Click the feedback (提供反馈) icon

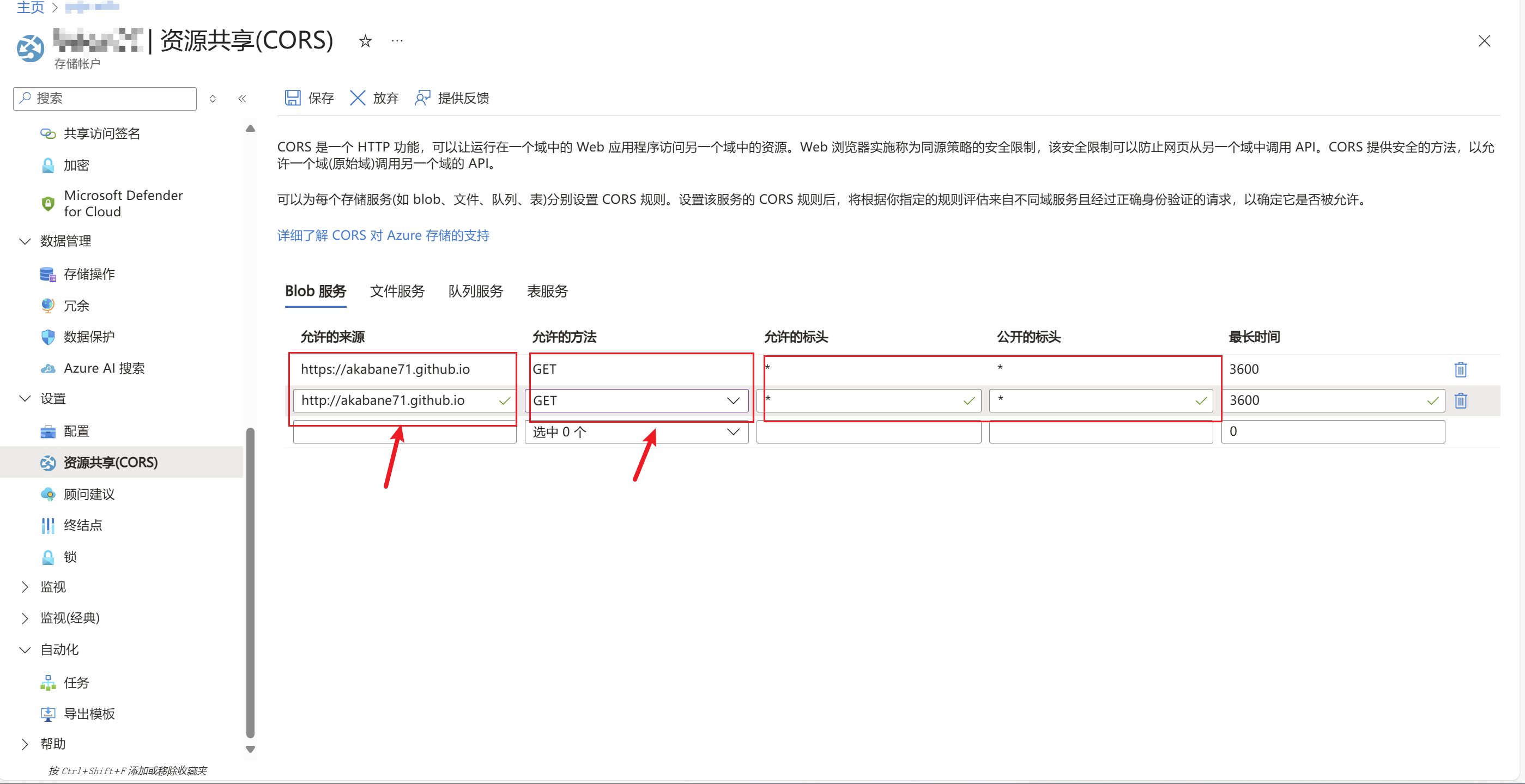[x=422, y=98]
